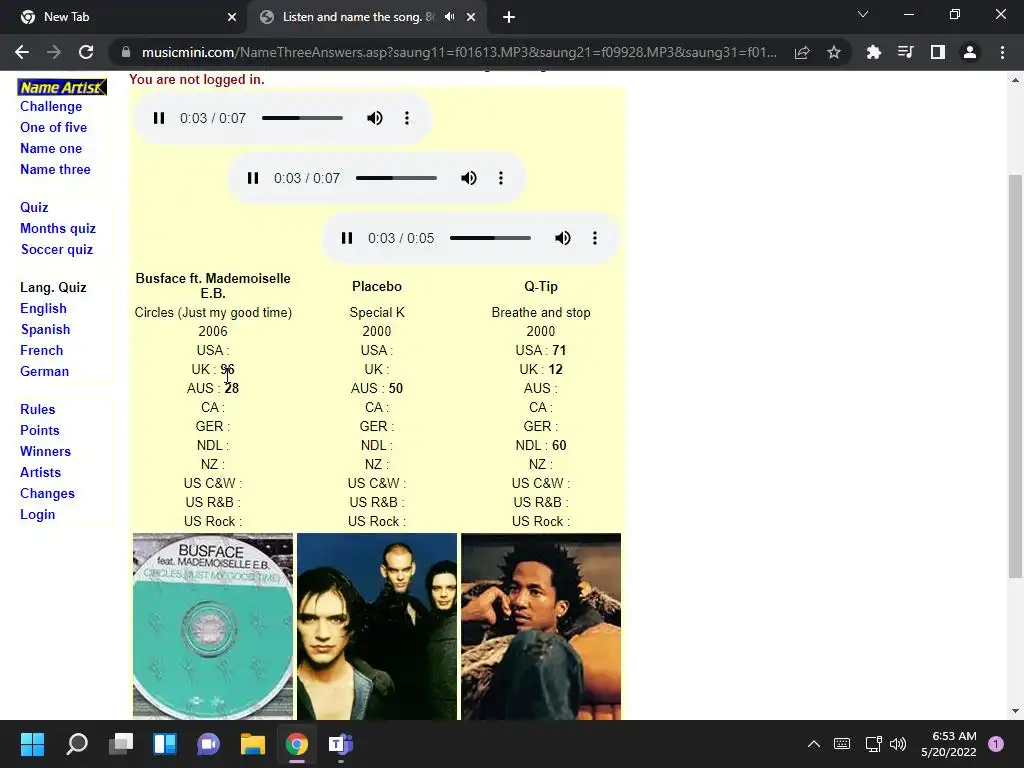
Task: Click the Placebo band photo
Action: pos(377,626)
